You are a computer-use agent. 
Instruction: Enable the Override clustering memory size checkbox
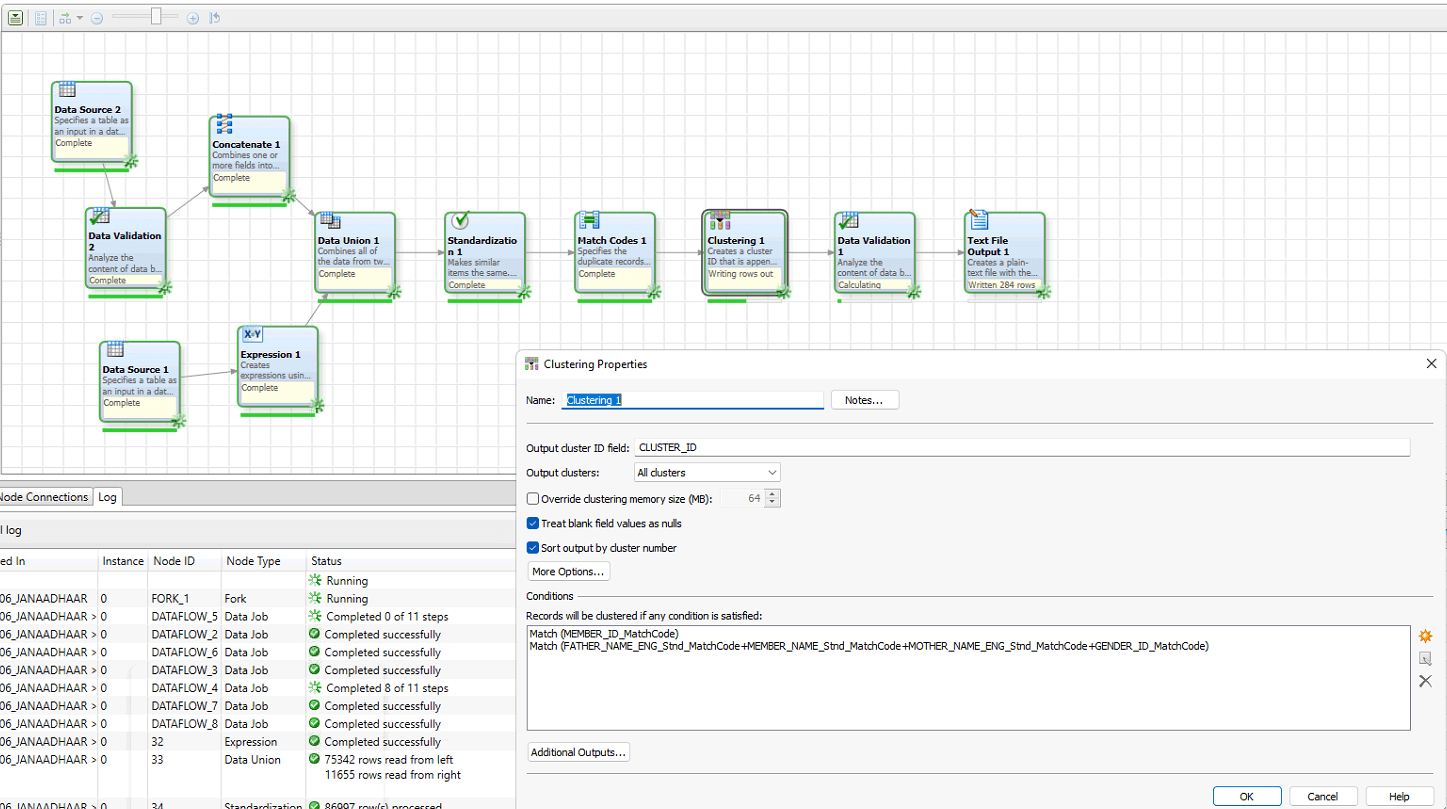[532, 499]
